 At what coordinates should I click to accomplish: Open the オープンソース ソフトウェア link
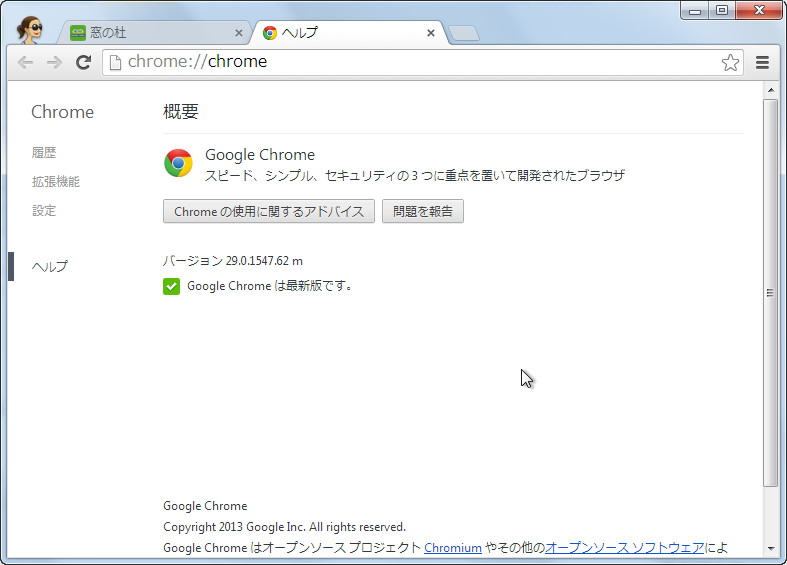625,548
